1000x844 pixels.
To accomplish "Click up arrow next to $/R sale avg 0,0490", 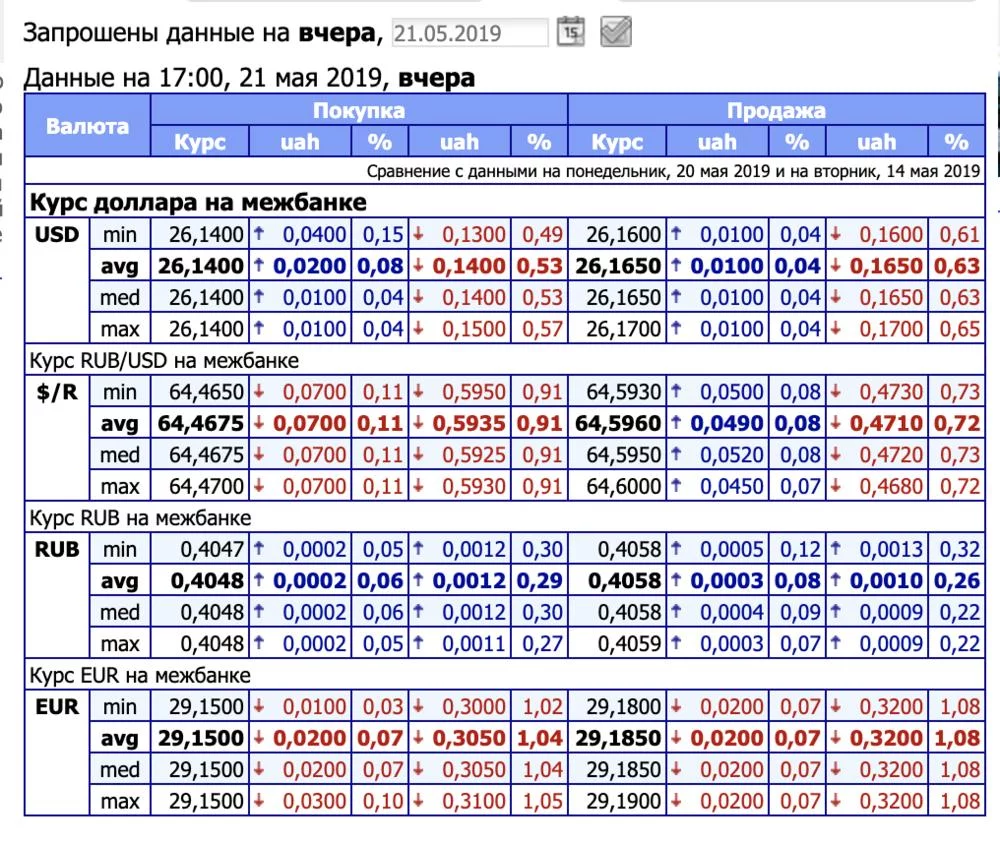I will point(677,423).
